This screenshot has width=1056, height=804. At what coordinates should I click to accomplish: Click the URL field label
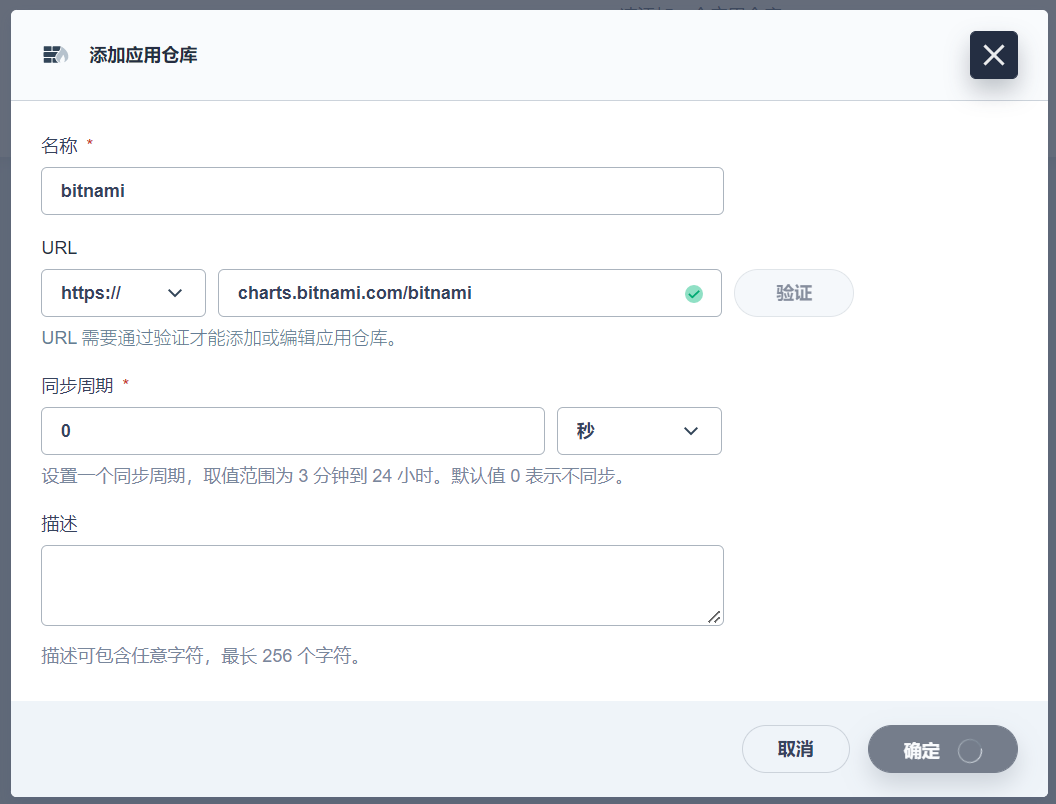[59, 248]
